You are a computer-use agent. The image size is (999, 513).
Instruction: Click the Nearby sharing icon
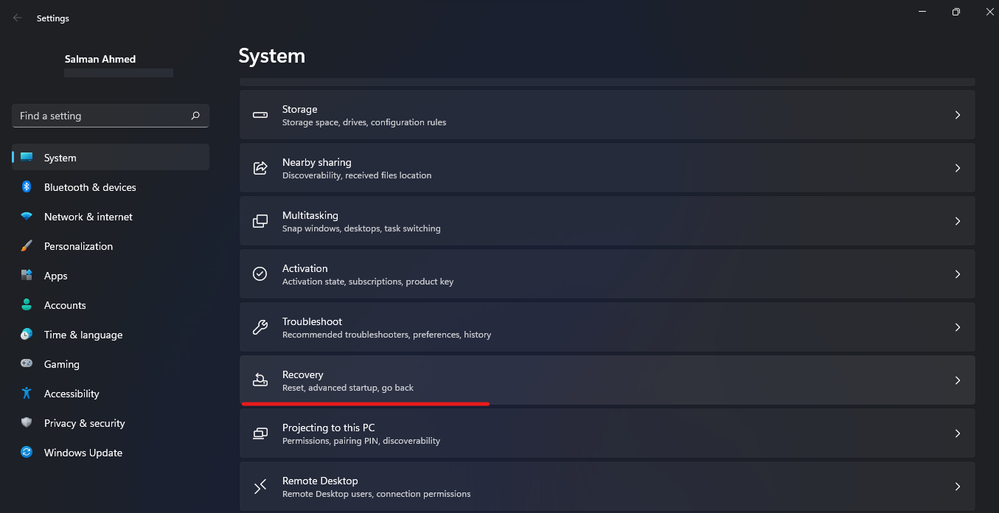(x=260, y=168)
